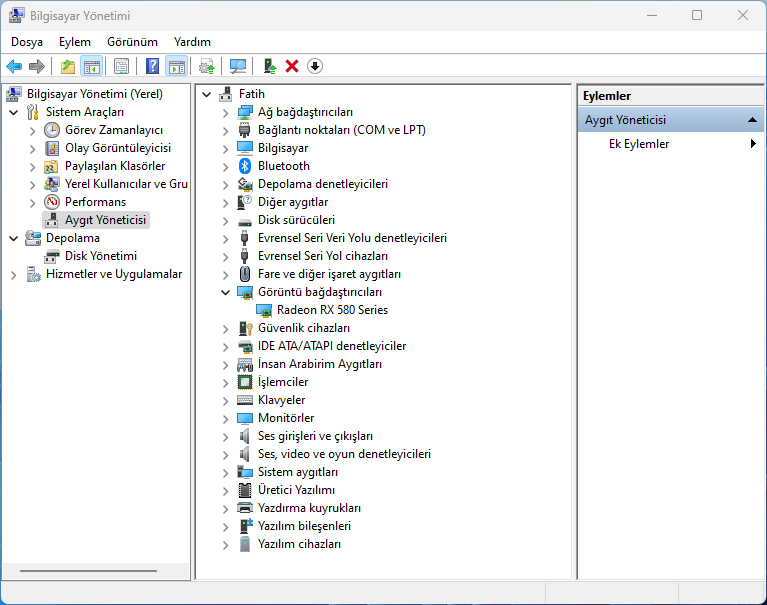
Task: Expand the Bluetooth device category
Action: 225,166
